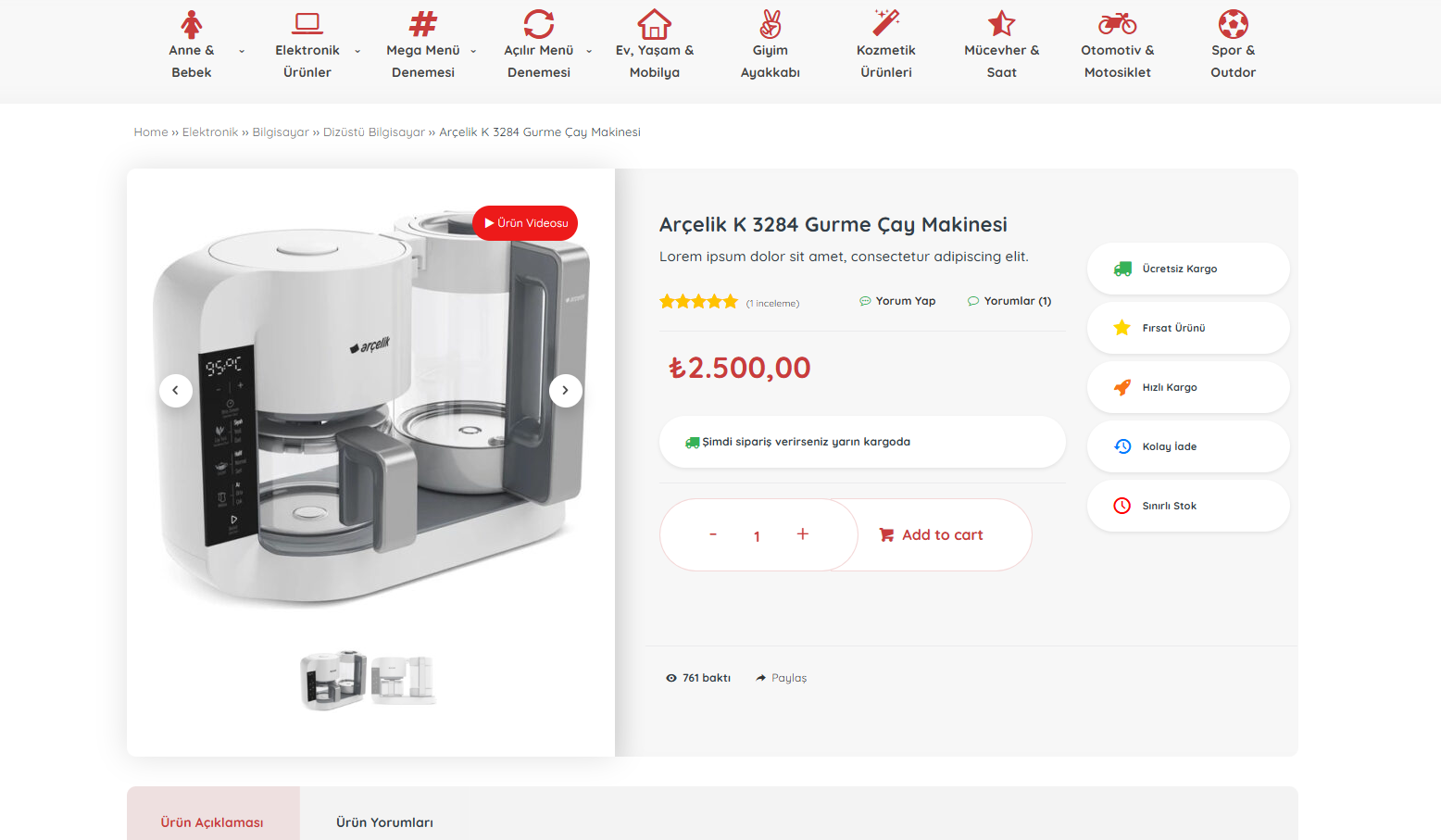Select the second product thumbnail image
This screenshot has width=1441, height=840.
[x=404, y=680]
